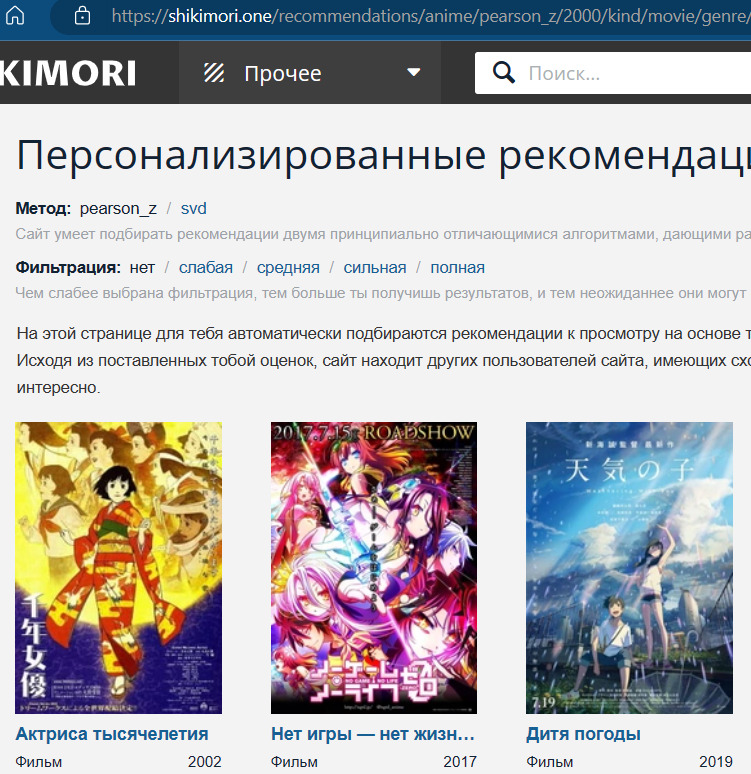Set filtering to нет

pyautogui.click(x=142, y=267)
